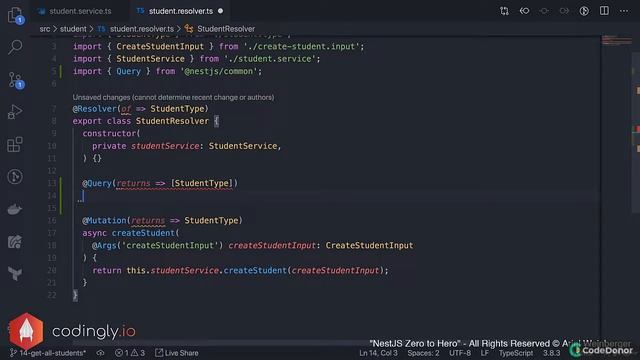Viewport: 640px width, 360px height.
Task: Click the student.resolver.ts breadcrumb
Action: pyautogui.click(x=141, y=29)
